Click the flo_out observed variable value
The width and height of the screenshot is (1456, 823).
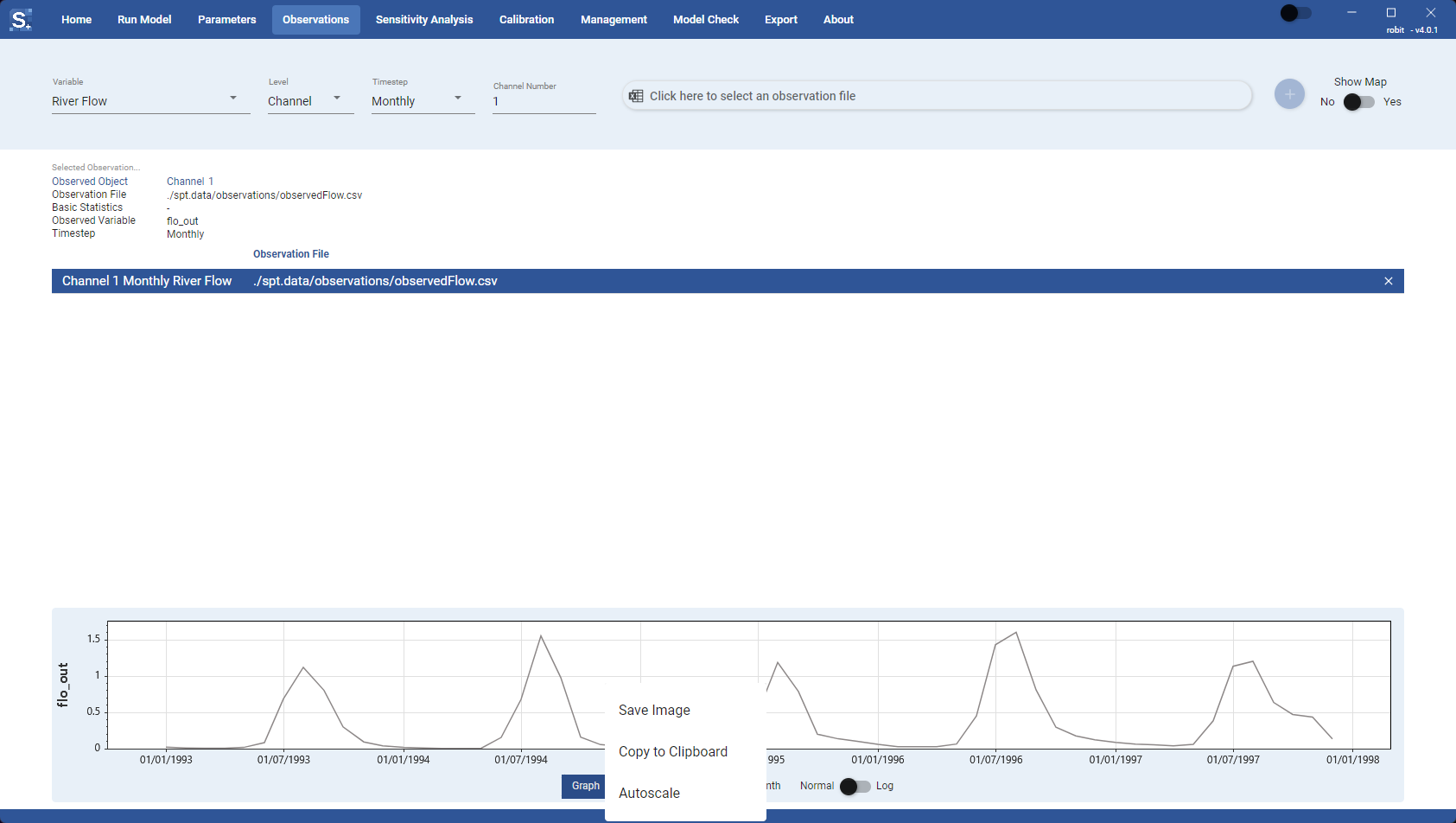click(x=182, y=221)
